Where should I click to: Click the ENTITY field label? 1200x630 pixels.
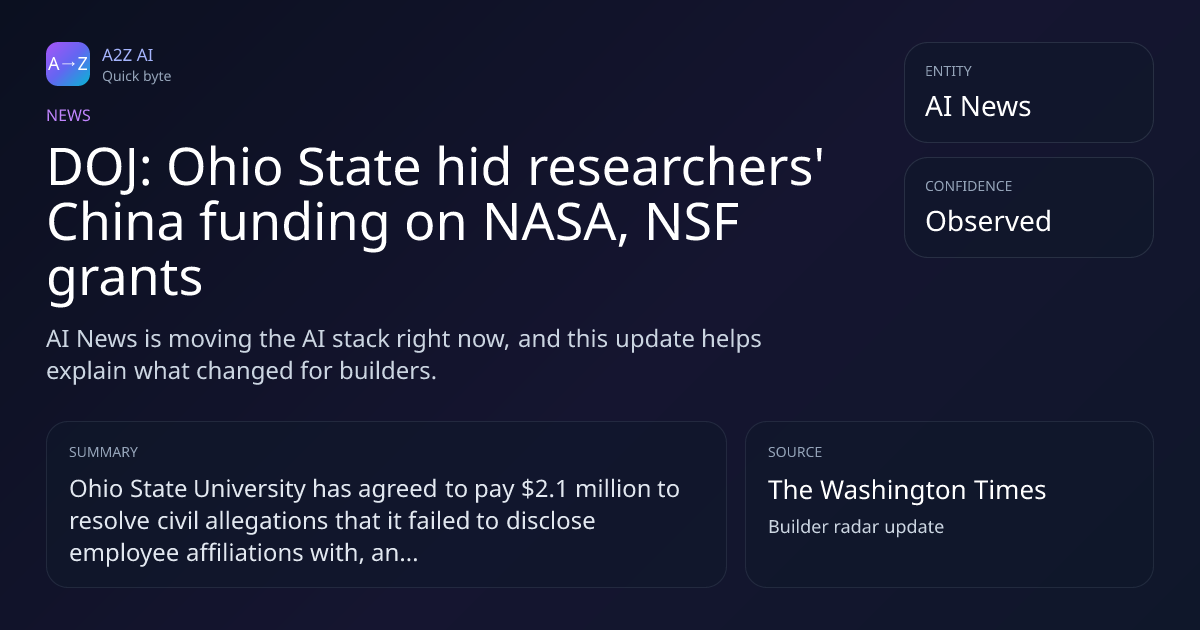pos(948,71)
